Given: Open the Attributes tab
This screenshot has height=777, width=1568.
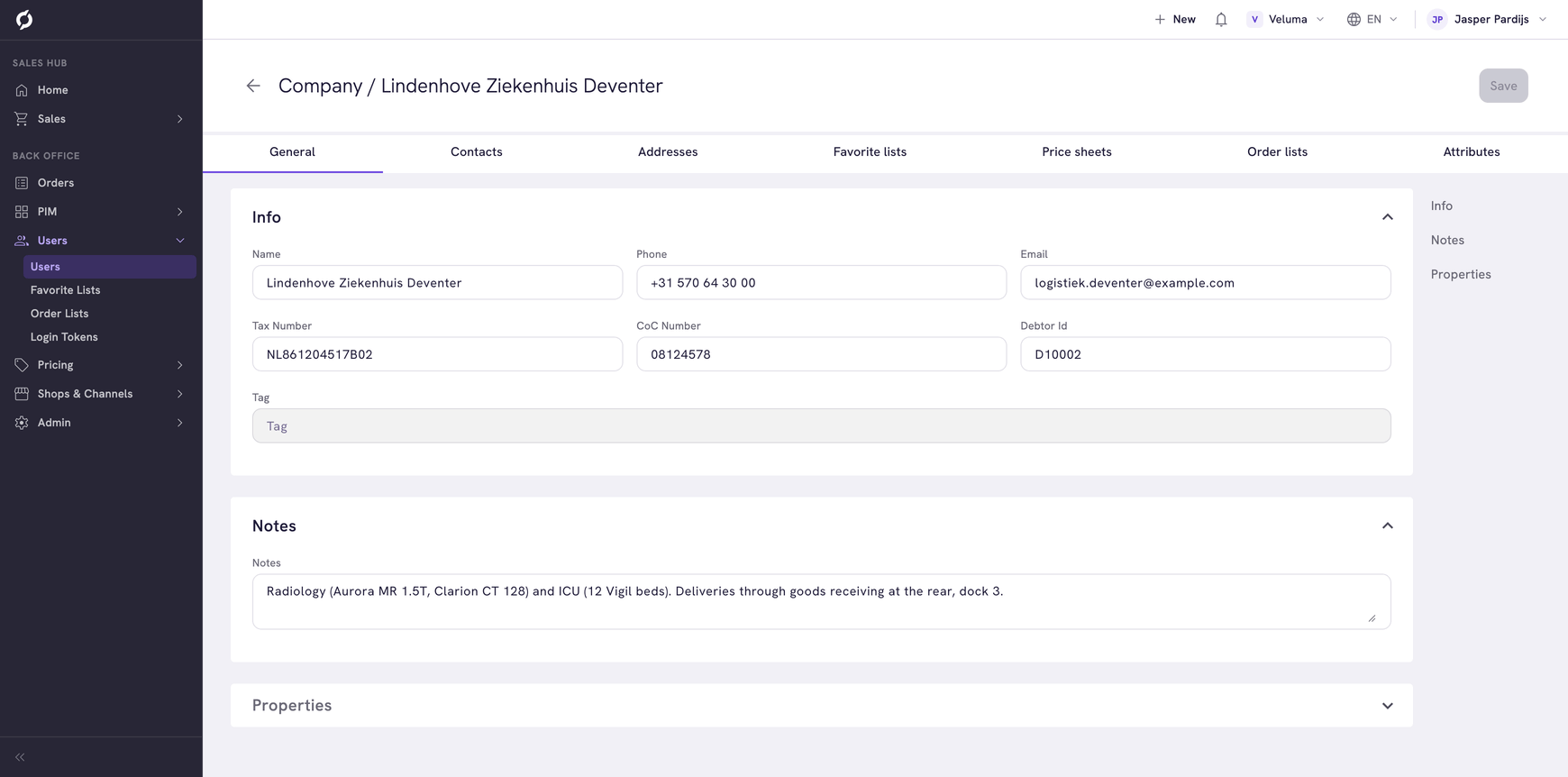Looking at the screenshot, I should (1472, 152).
